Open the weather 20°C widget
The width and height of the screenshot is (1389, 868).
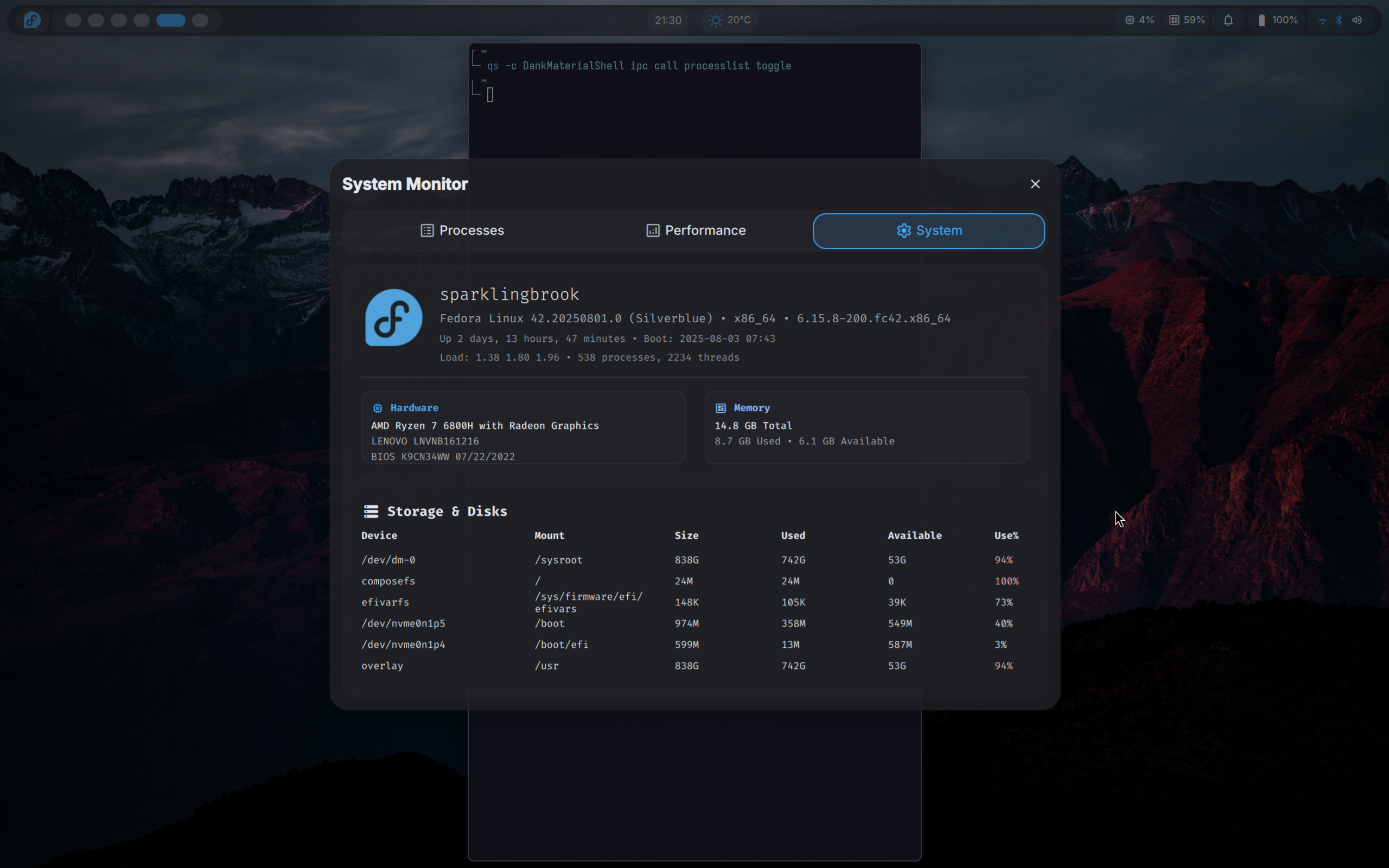point(730,20)
